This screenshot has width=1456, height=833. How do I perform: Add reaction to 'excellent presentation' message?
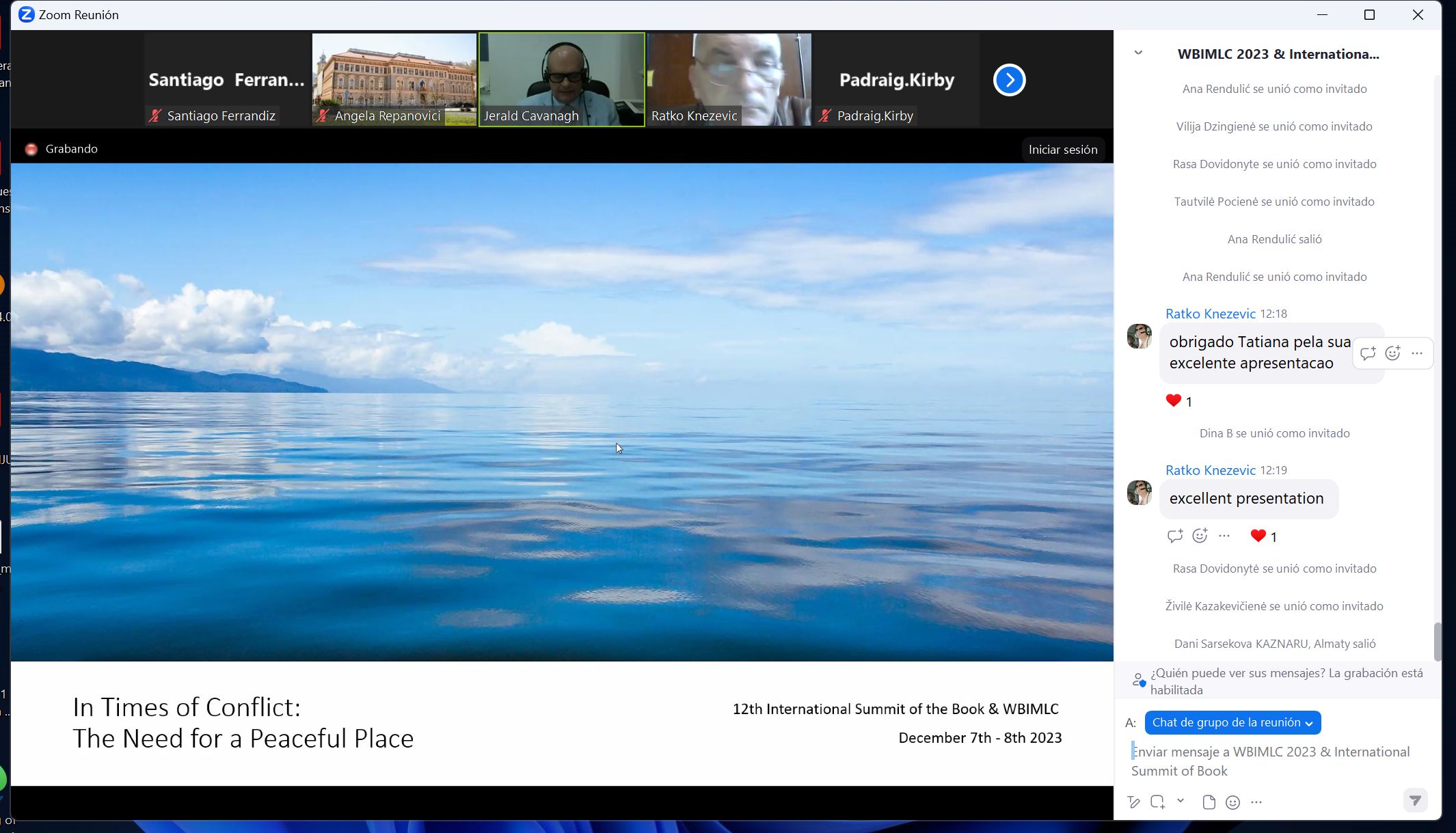pos(1200,536)
